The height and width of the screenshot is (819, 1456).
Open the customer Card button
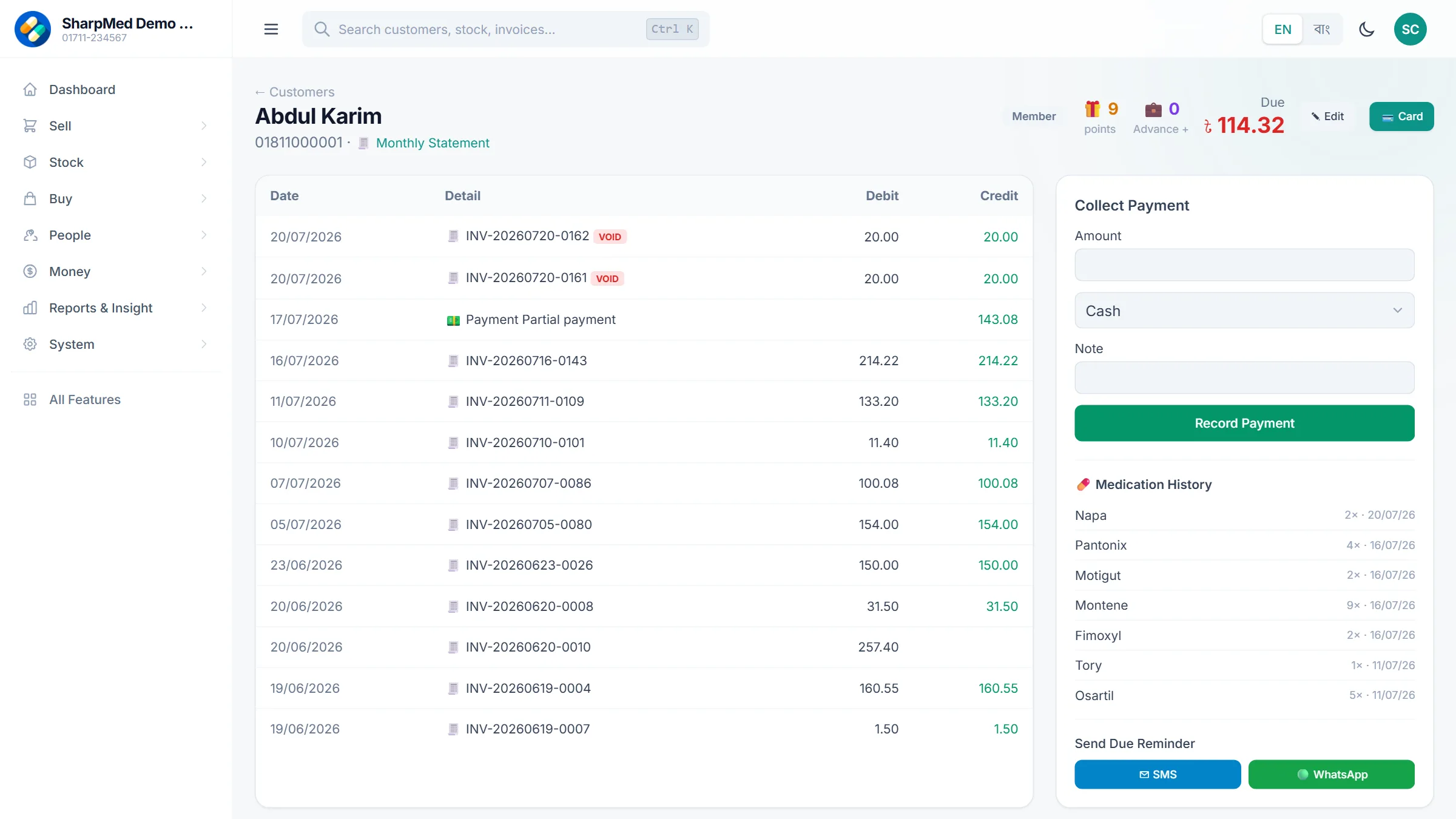[1401, 116]
